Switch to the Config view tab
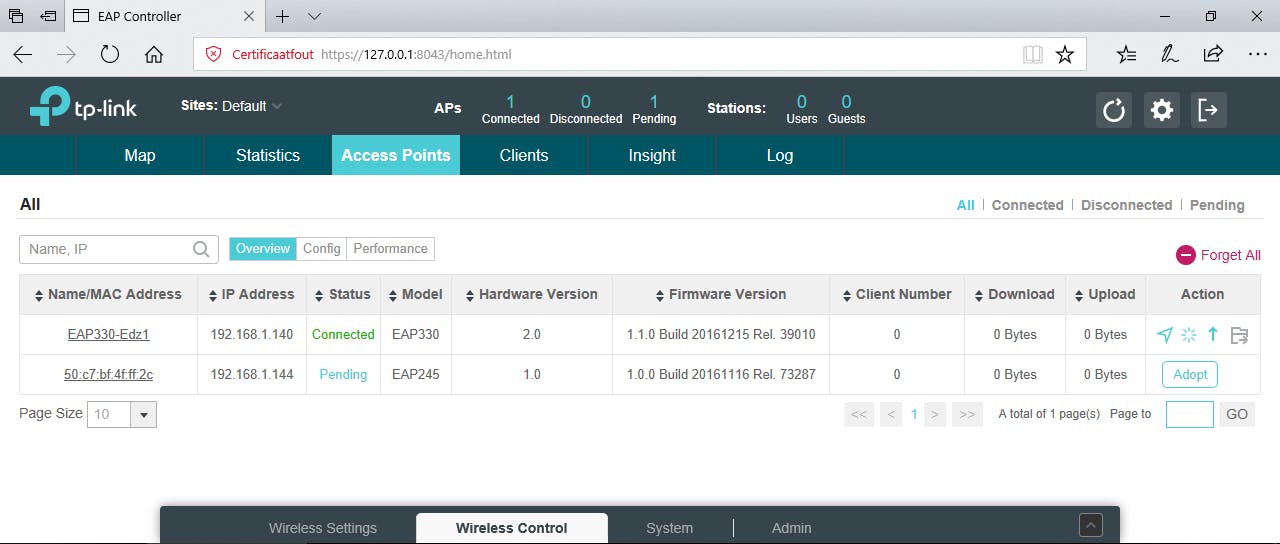 pyautogui.click(x=322, y=249)
